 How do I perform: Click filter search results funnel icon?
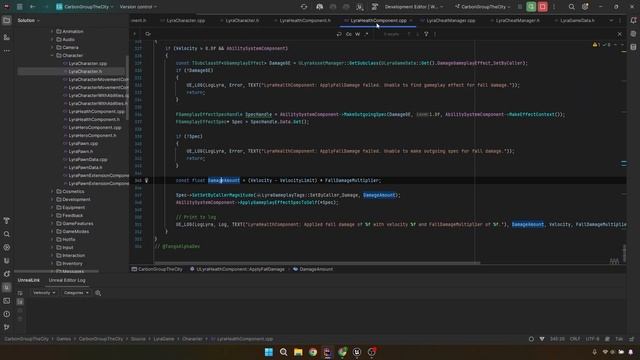coord(426,34)
